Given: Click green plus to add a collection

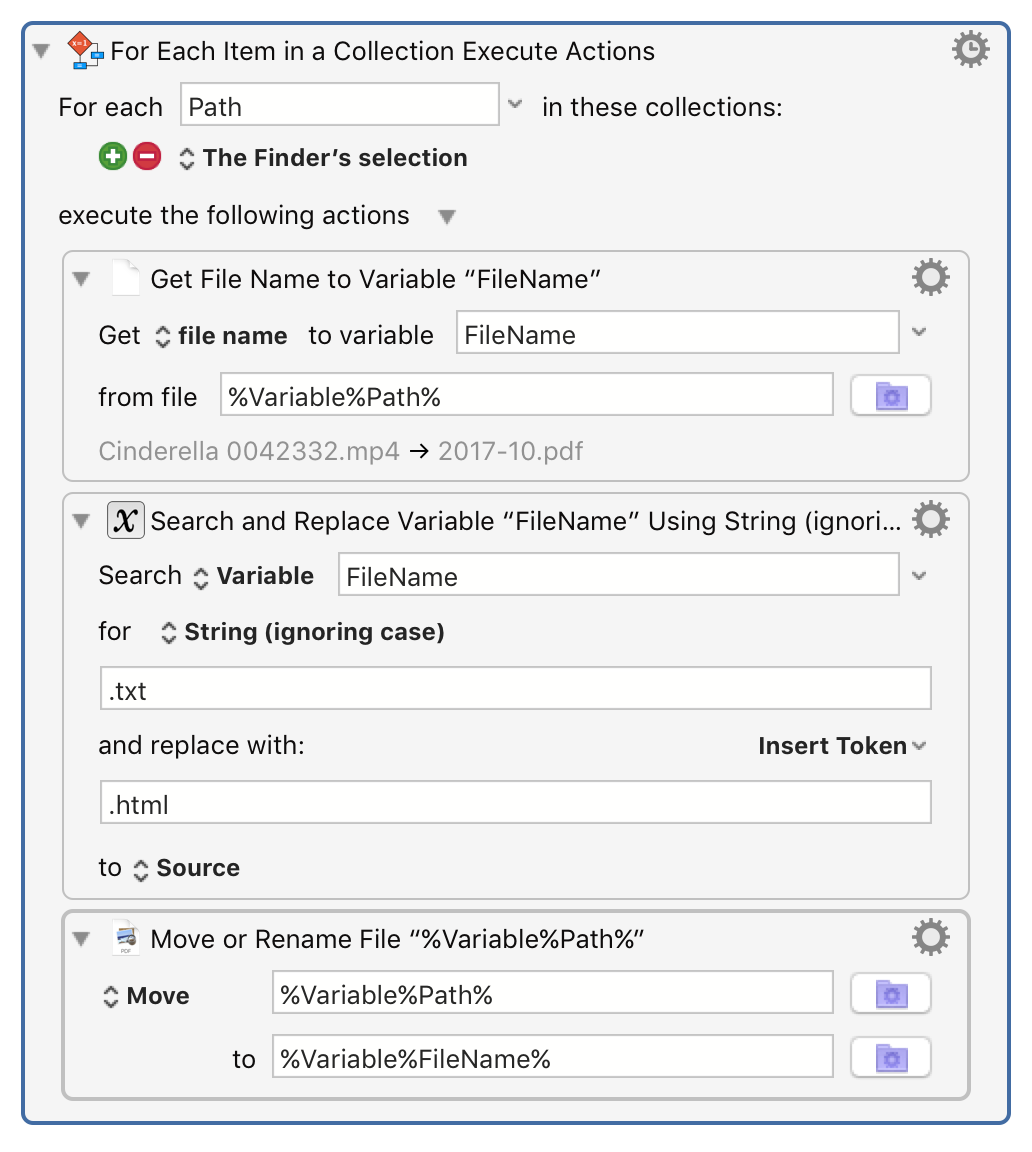Looking at the screenshot, I should pos(113,157).
